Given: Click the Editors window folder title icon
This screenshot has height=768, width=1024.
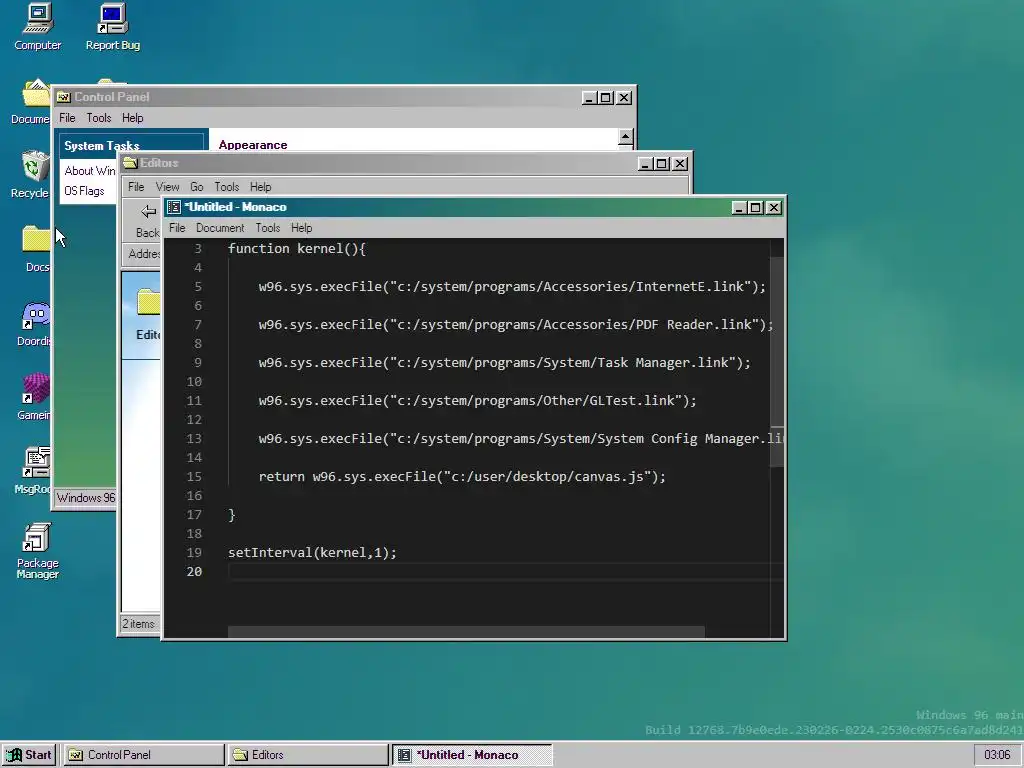Looking at the screenshot, I should click(x=131, y=163).
